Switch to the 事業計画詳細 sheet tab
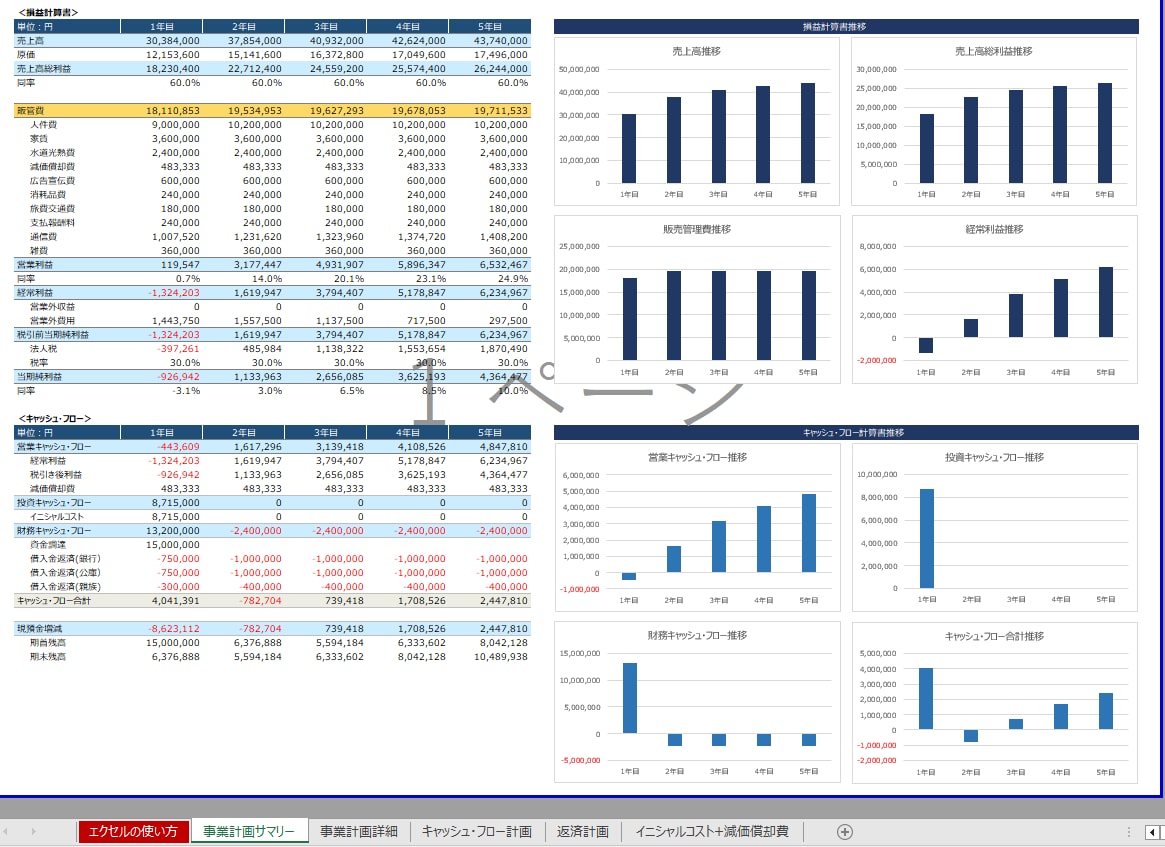 tap(359, 831)
